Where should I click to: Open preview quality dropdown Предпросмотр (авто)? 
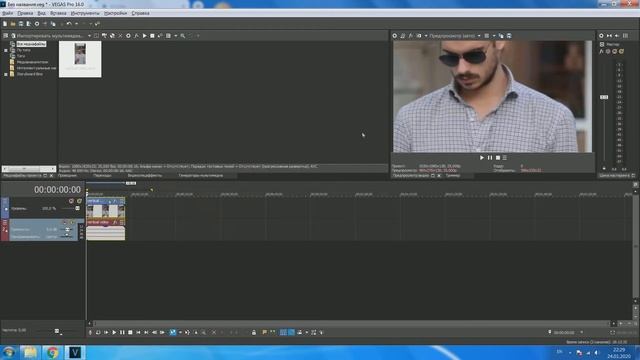point(454,36)
